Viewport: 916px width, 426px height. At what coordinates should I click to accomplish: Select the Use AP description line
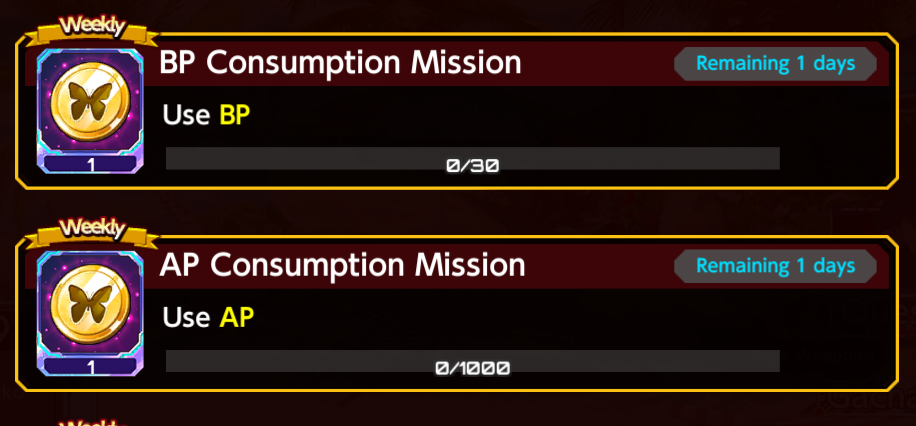pos(208,317)
